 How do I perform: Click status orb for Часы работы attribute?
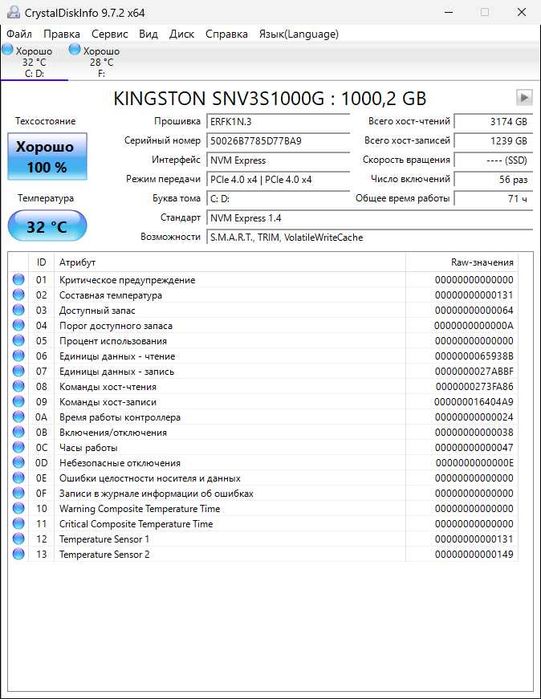[18, 447]
